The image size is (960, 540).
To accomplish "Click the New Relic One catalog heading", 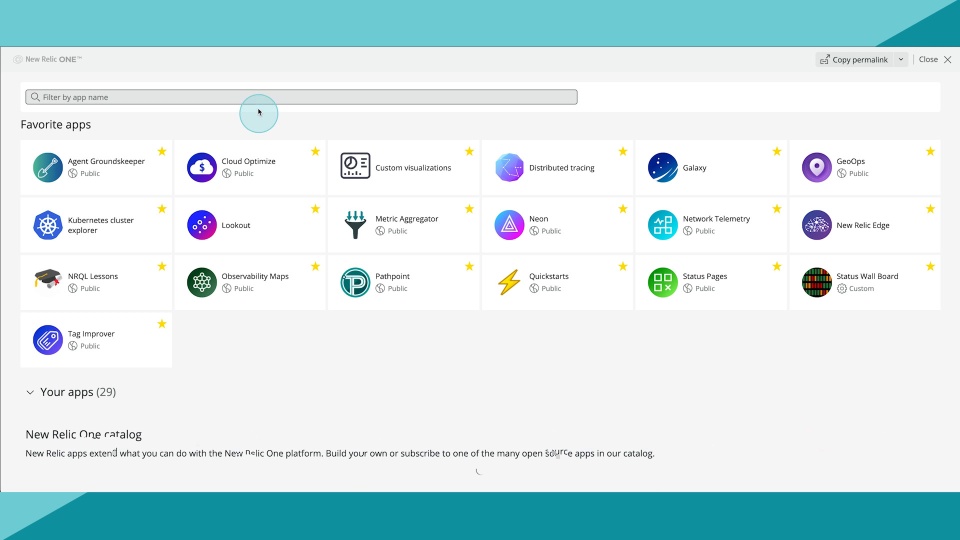I will [x=83, y=434].
